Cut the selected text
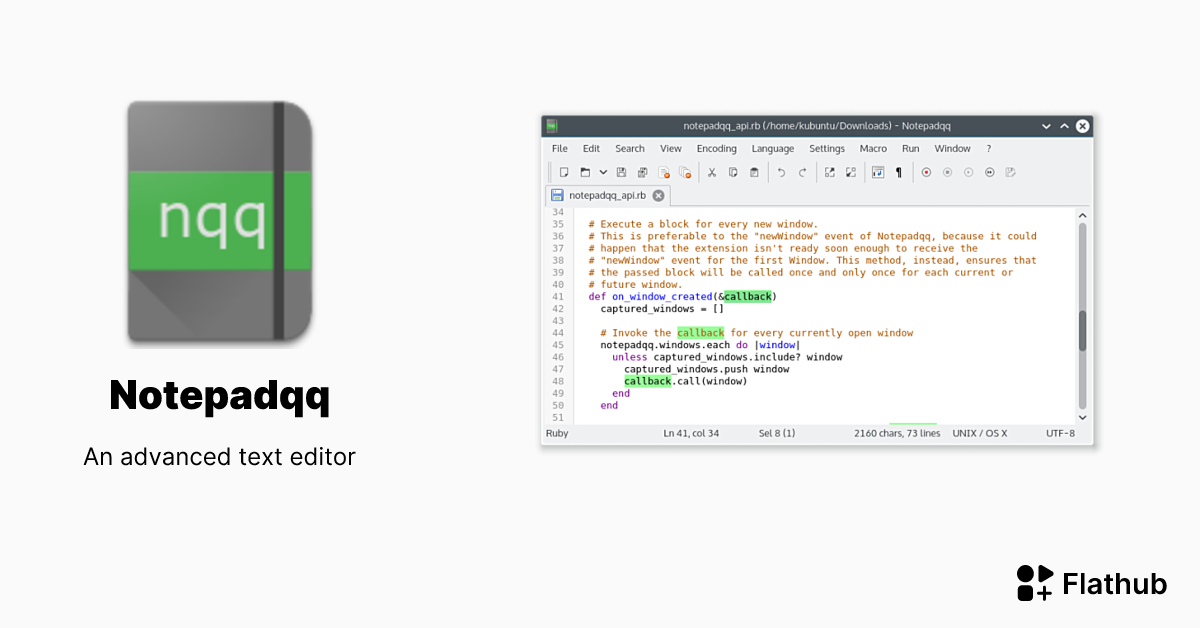 [x=712, y=172]
